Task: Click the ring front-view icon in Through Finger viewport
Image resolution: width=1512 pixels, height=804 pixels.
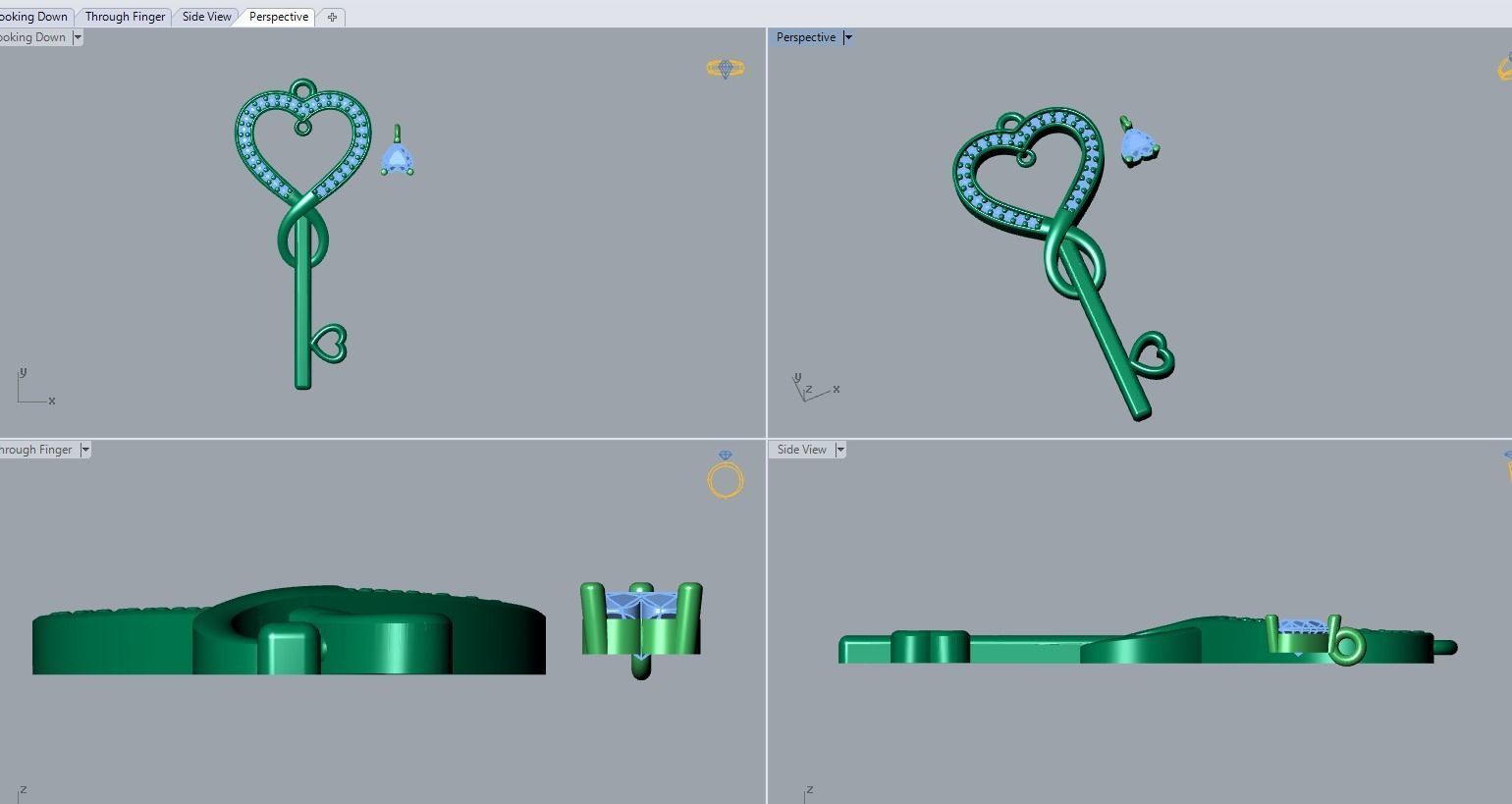Action: 726,475
